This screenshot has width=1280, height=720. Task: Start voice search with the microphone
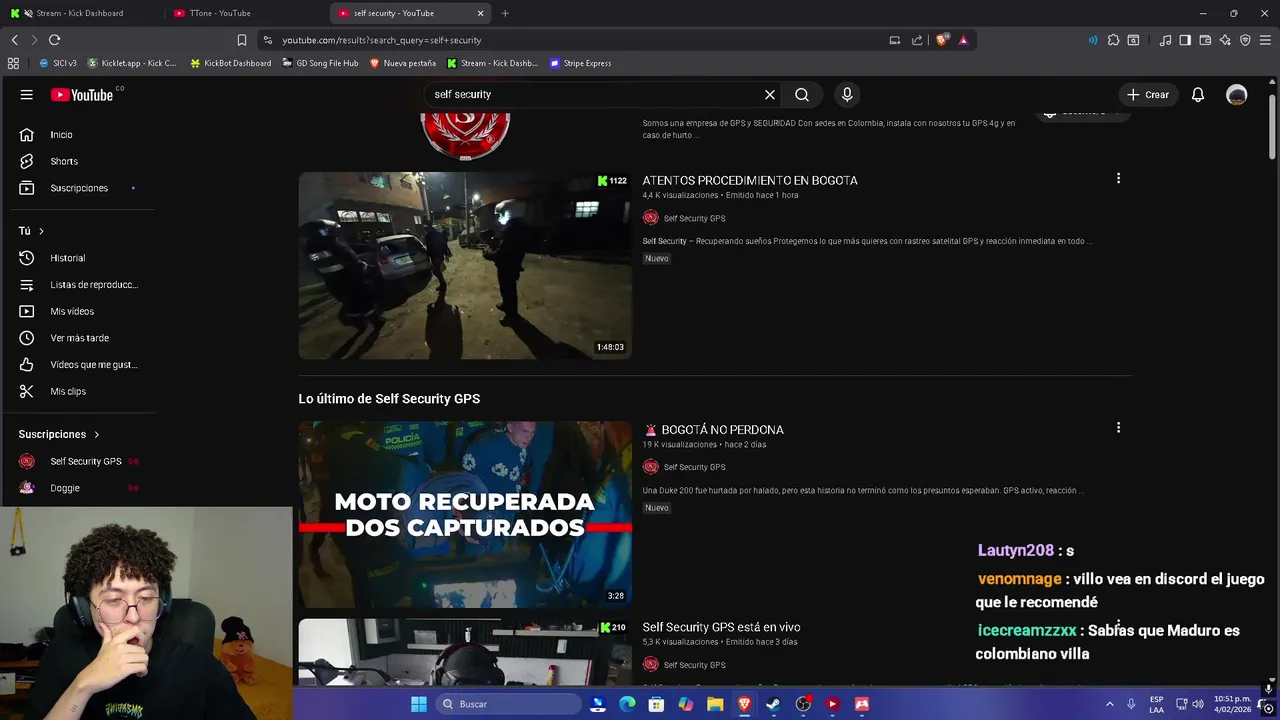[x=847, y=94]
